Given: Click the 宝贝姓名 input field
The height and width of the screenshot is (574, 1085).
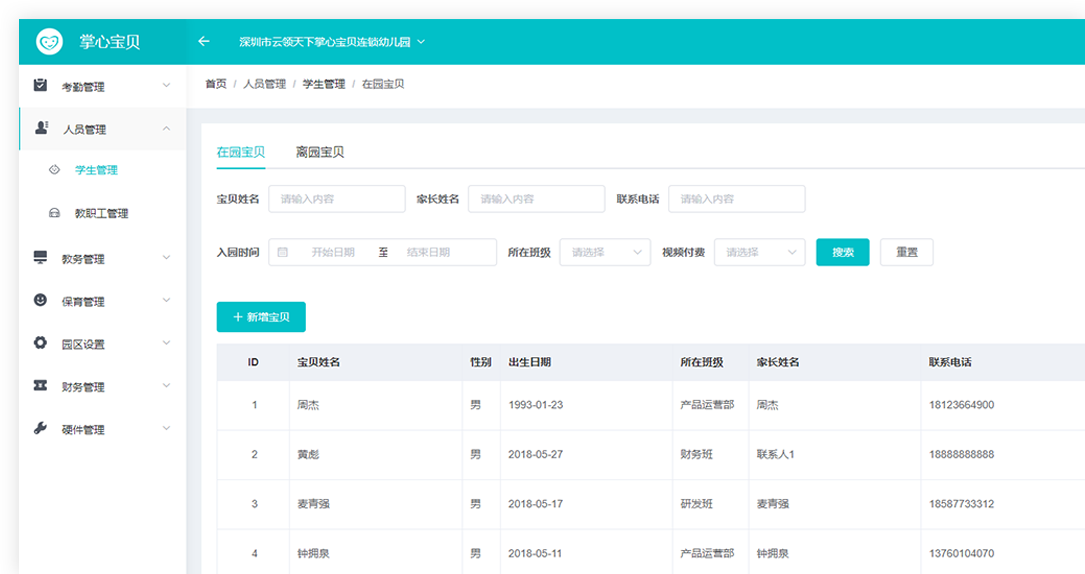Looking at the screenshot, I should tap(336, 199).
